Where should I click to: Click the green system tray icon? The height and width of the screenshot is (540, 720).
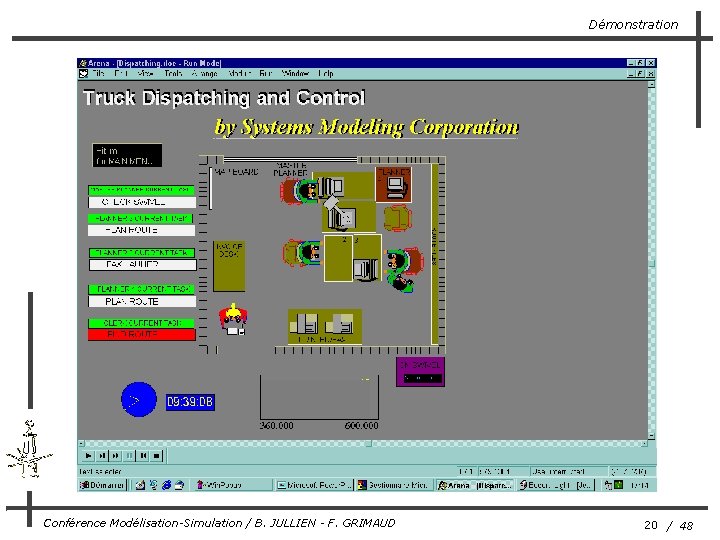pos(619,484)
